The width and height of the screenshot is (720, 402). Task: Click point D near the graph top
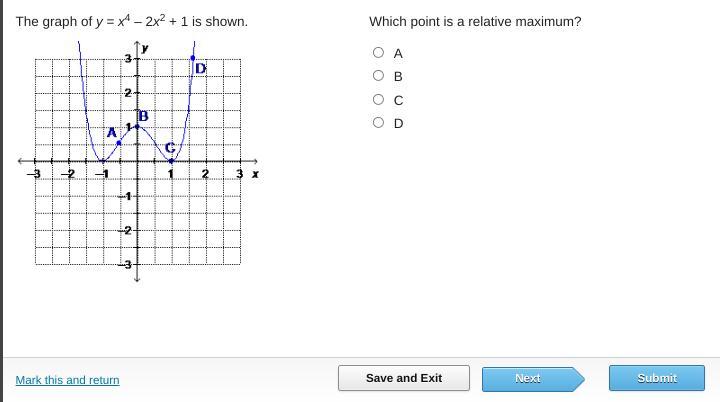[193, 58]
